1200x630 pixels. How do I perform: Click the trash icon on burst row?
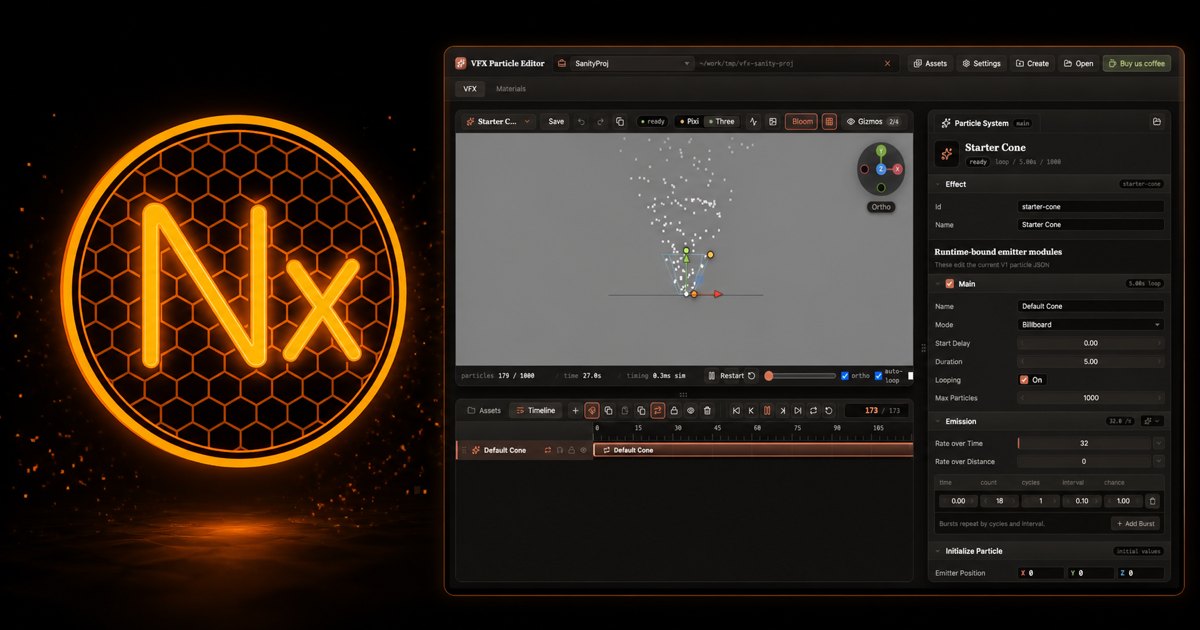coord(1152,501)
